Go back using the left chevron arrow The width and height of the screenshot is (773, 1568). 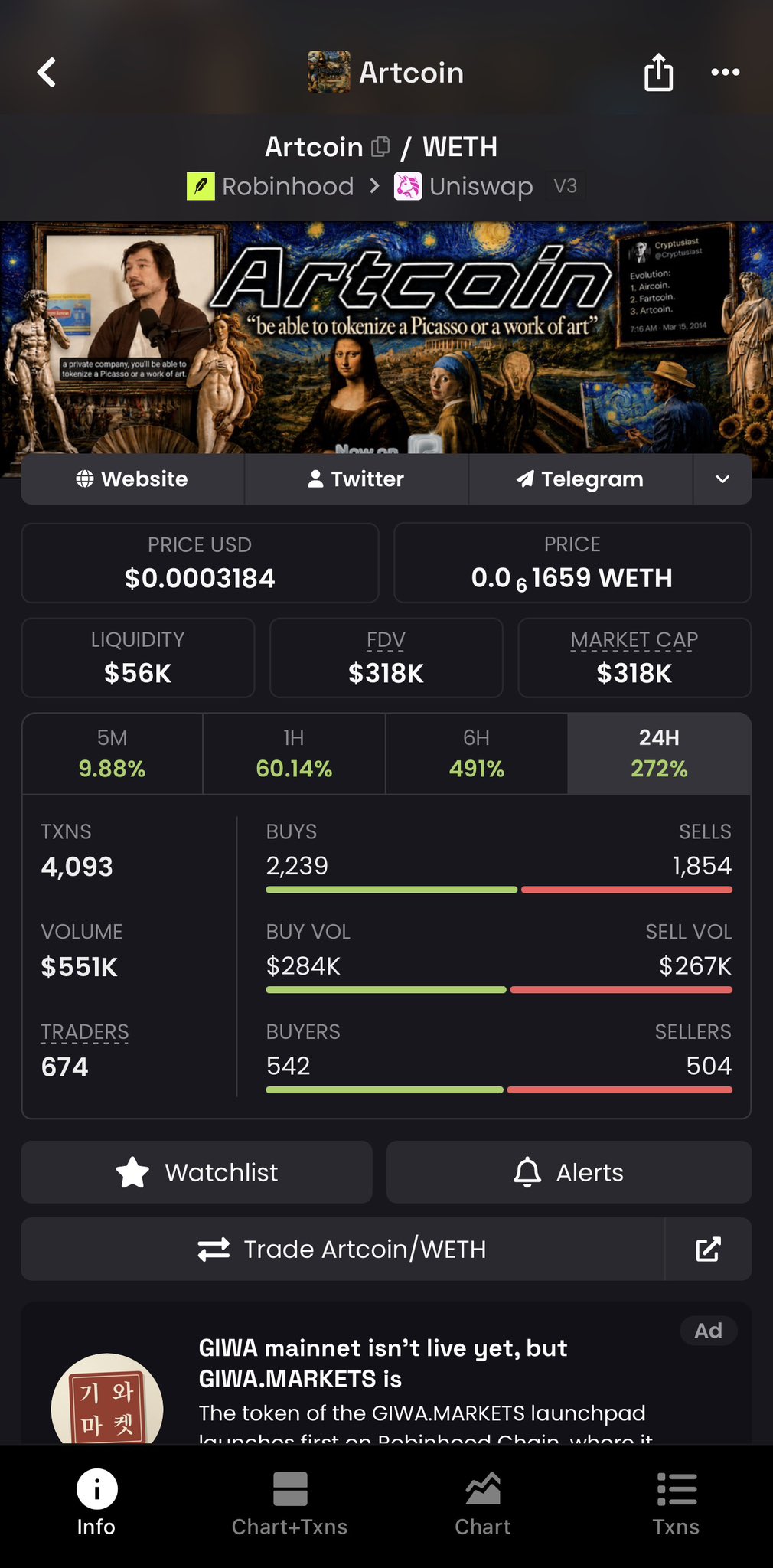(47, 73)
